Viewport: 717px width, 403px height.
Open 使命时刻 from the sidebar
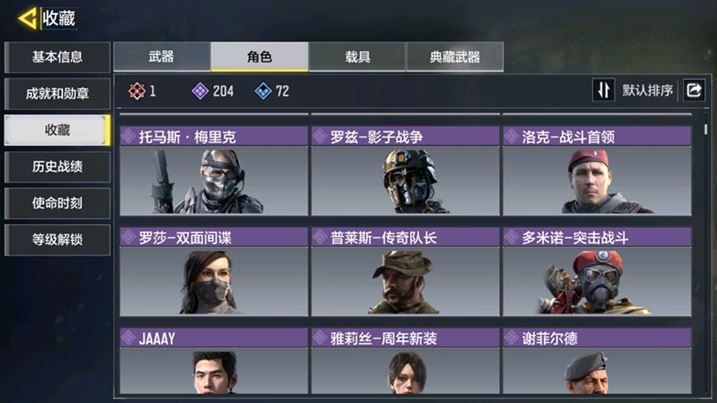(57, 203)
